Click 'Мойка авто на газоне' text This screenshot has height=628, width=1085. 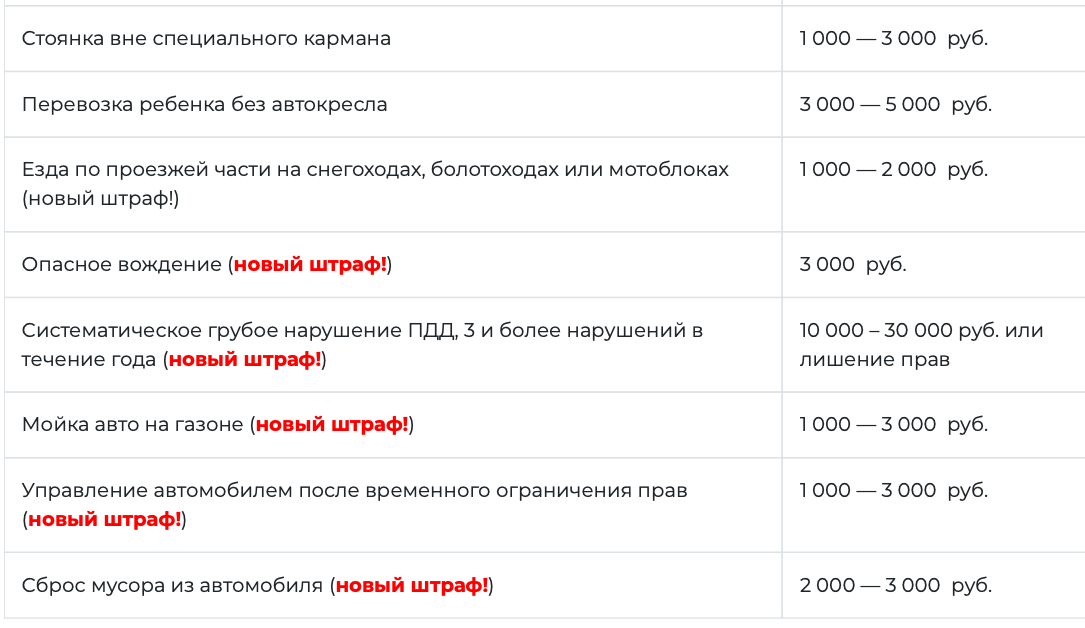[x=133, y=425]
